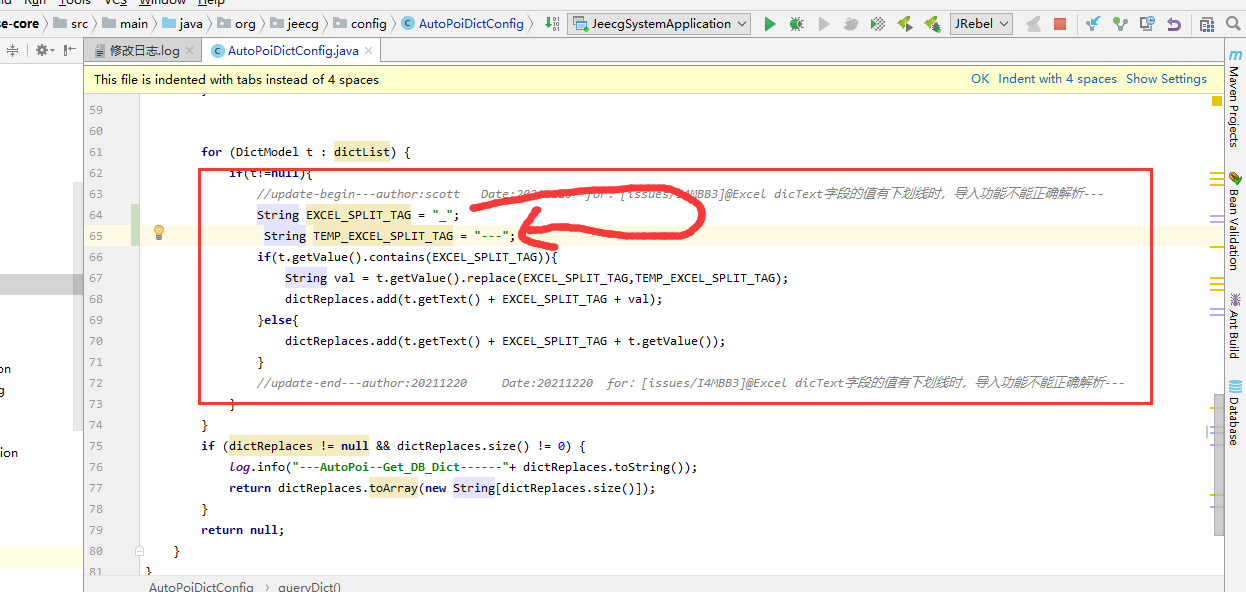Open the JeecgSystemApplication run configuration dropdown

[659, 24]
